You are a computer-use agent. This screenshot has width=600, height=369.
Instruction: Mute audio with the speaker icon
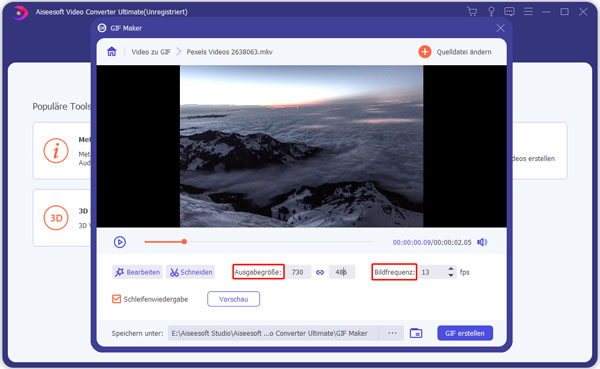(x=482, y=242)
